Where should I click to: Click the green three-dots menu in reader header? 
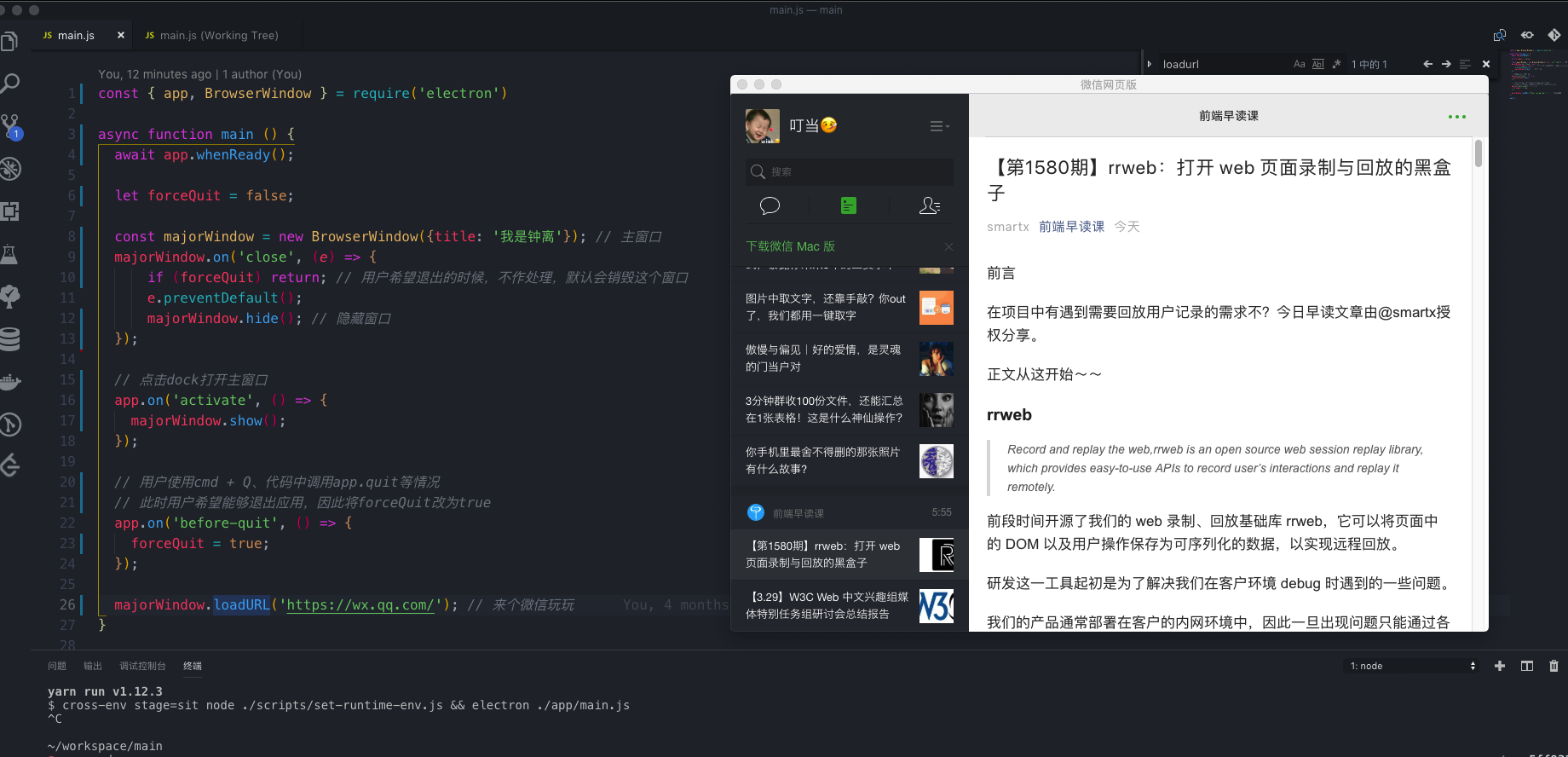(x=1457, y=116)
